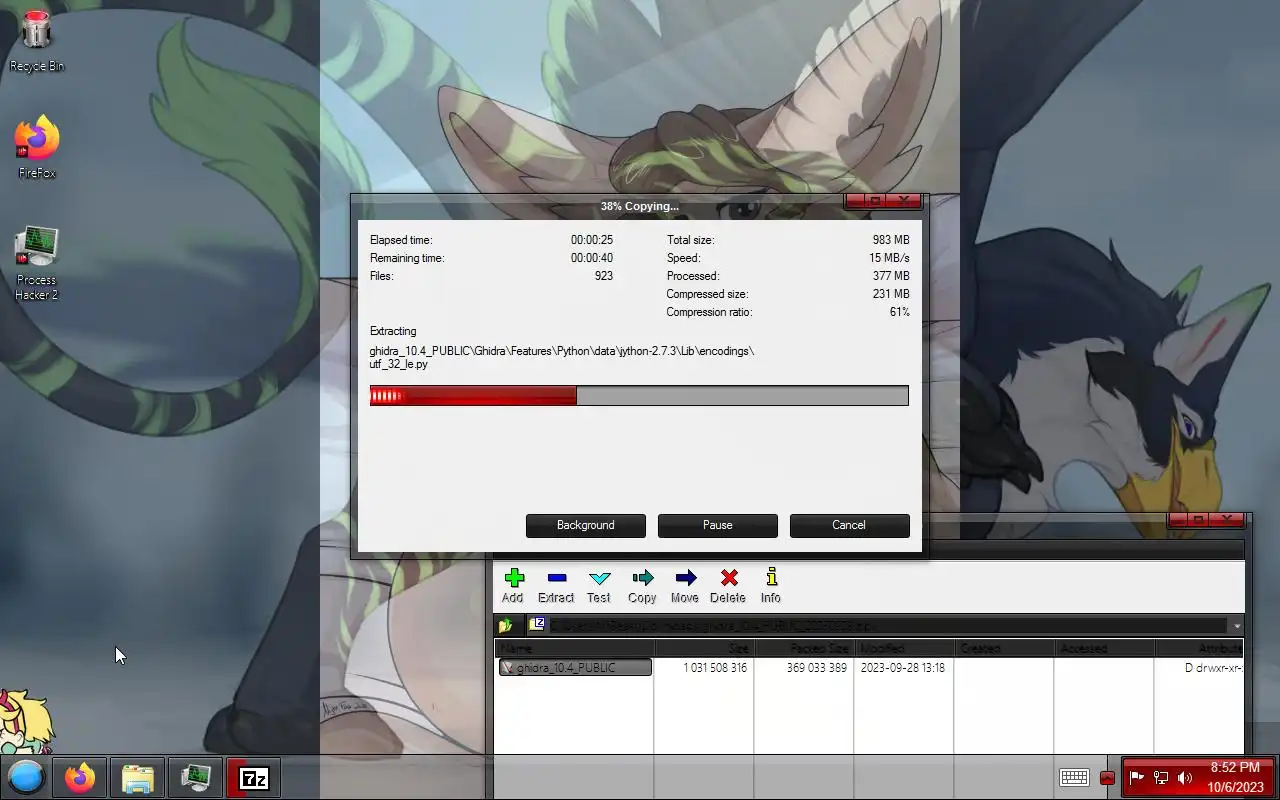This screenshot has height=800, width=1280.
Task: Click the packed size 369 033 389
Action: [816, 668]
